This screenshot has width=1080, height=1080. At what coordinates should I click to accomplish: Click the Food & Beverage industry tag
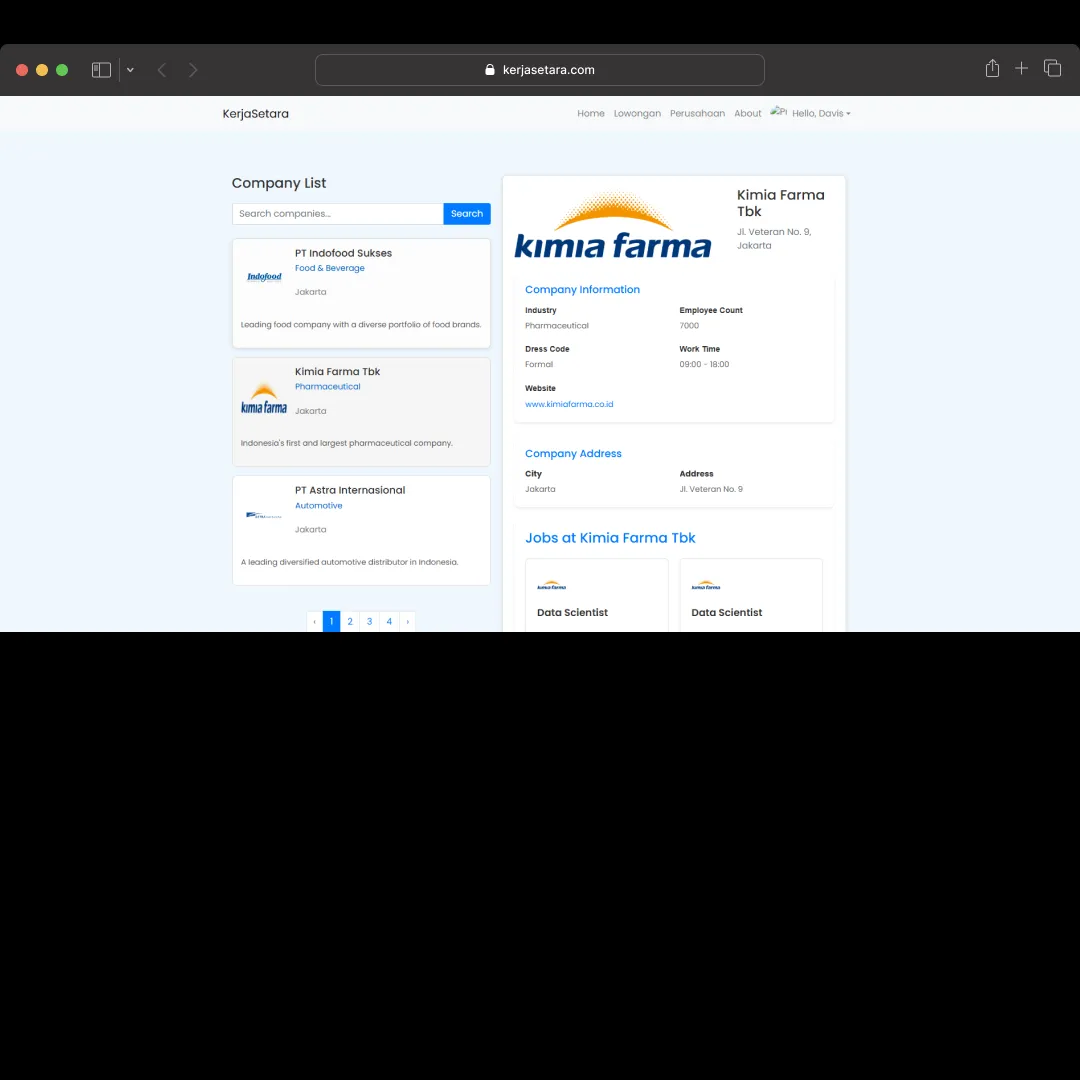pyautogui.click(x=329, y=268)
